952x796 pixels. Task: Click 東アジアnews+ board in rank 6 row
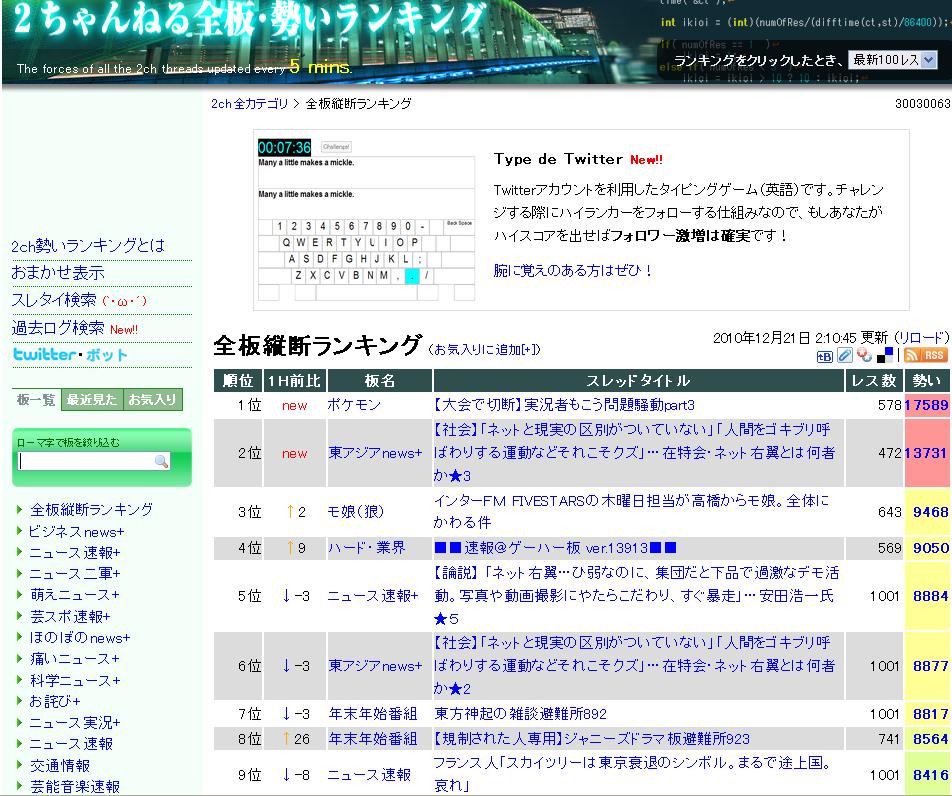[375, 666]
